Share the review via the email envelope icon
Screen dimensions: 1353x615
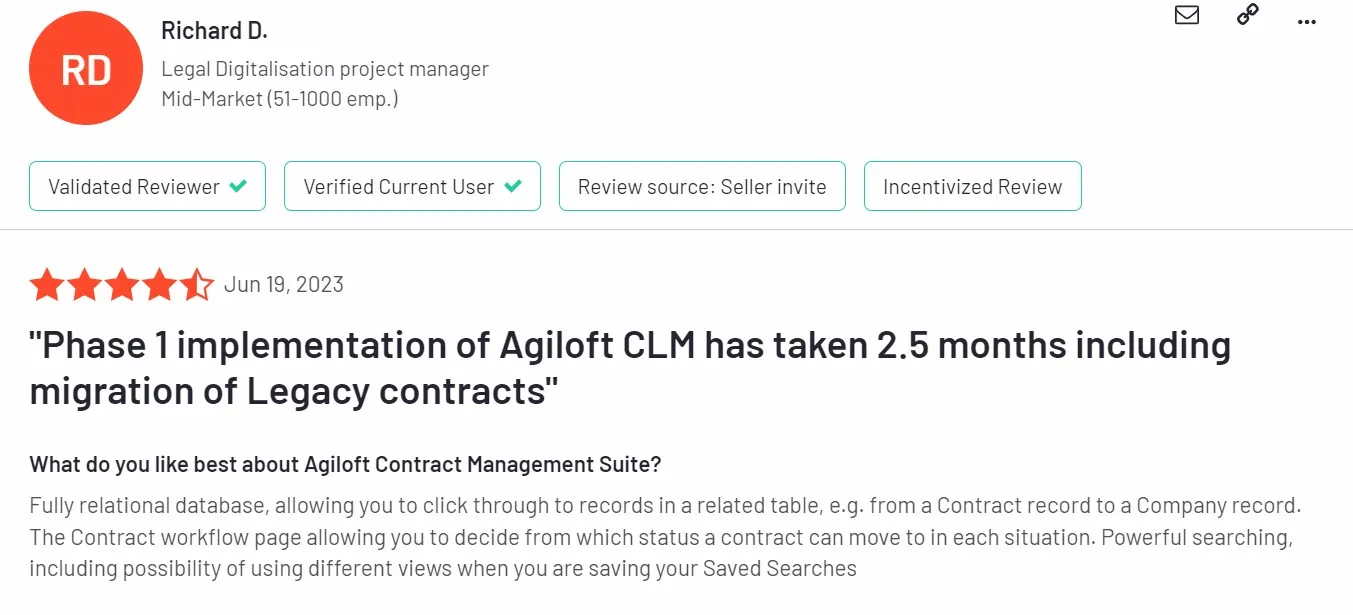1186,15
